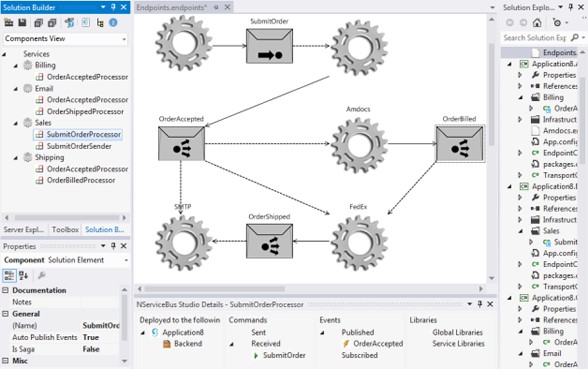Click the globe refresh icon in Solution Builder toolbar

pyautogui.click(x=69, y=23)
